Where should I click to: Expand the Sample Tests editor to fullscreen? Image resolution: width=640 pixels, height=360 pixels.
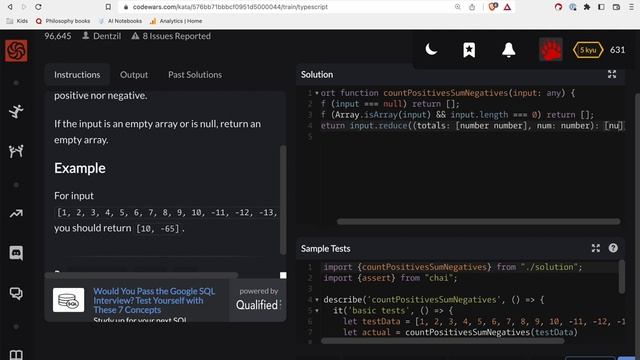[596, 248]
